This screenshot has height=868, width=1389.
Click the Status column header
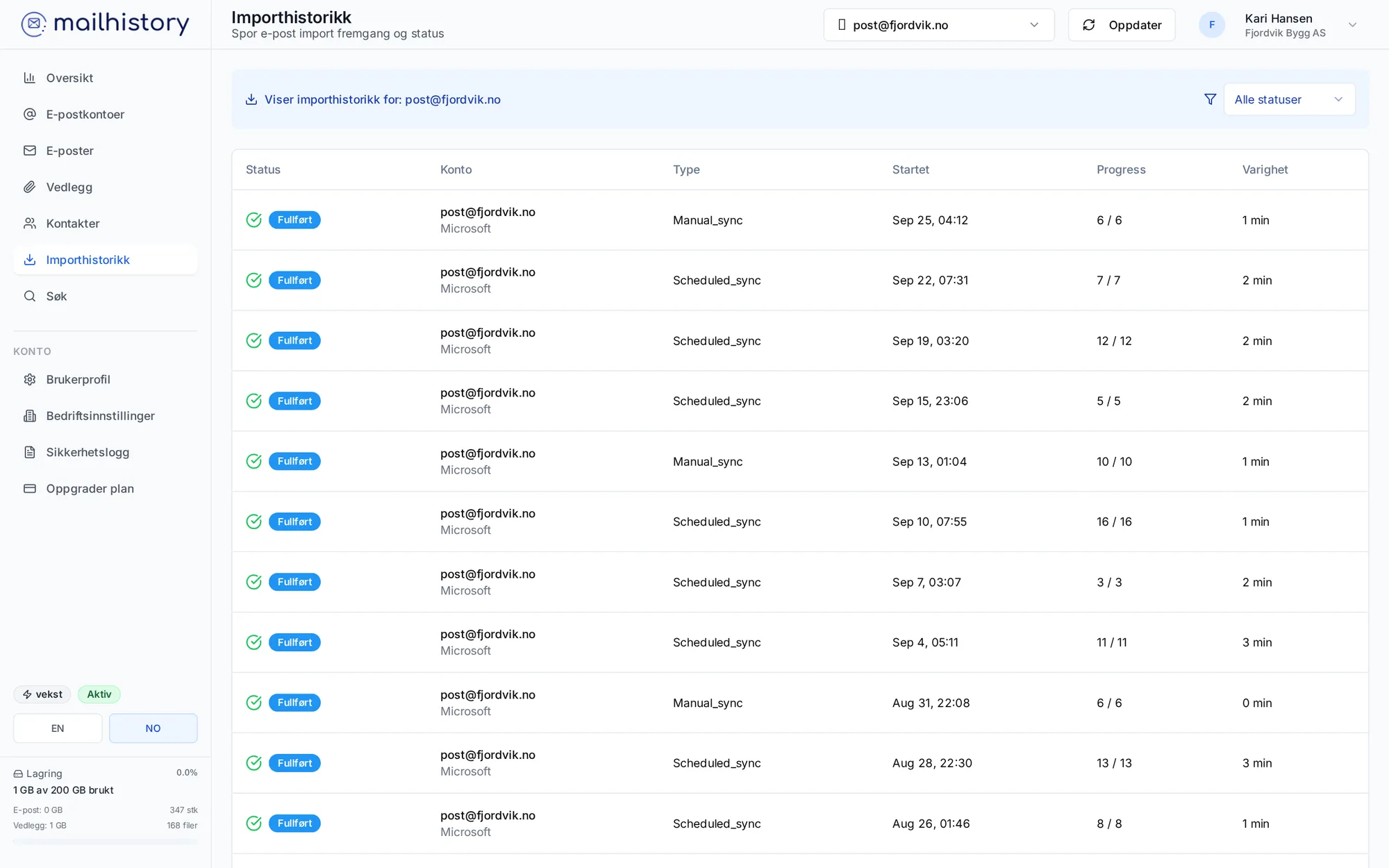pyautogui.click(x=263, y=169)
